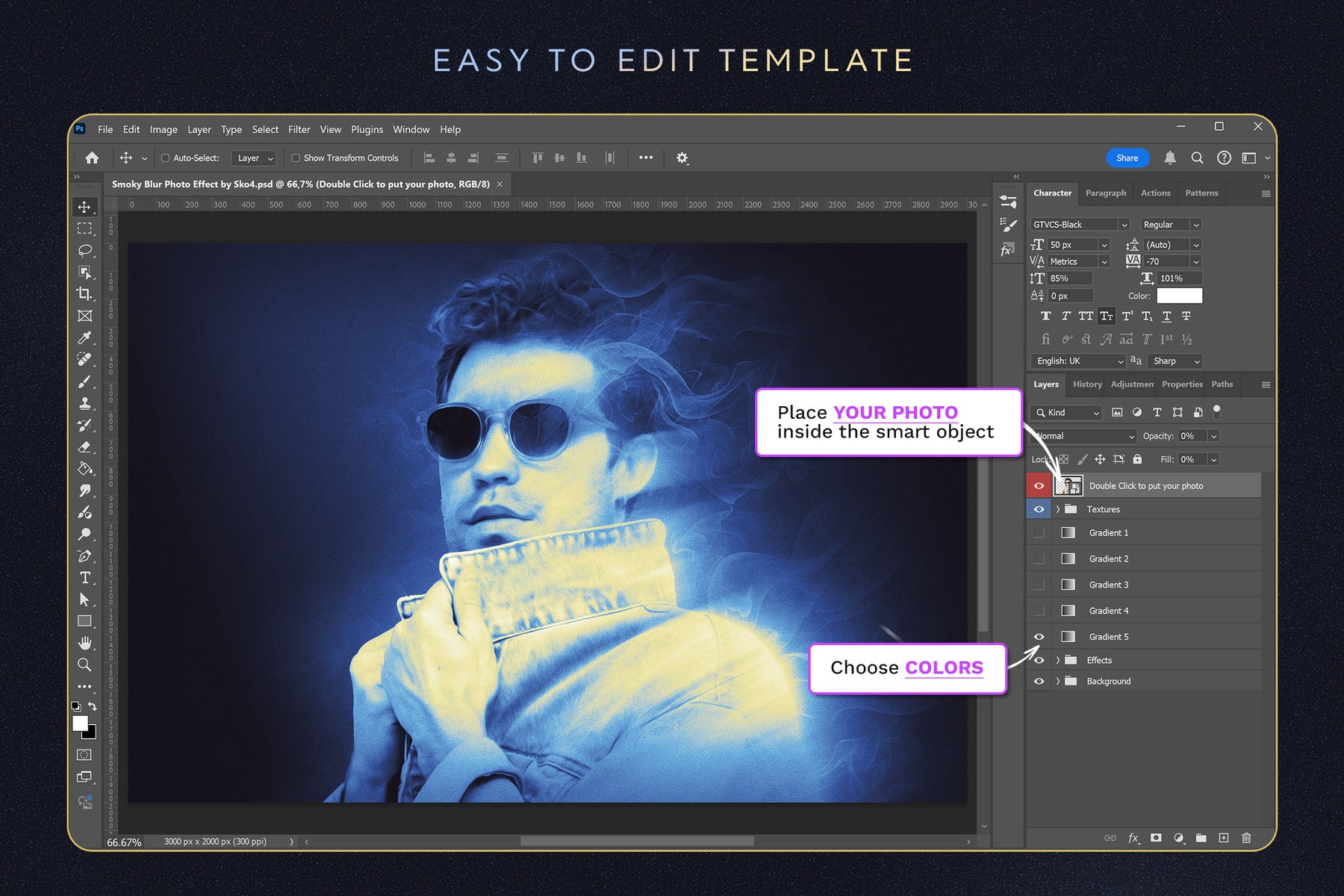Open the Character text color swatch
Image resolution: width=1344 pixels, height=896 pixels.
tap(1179, 296)
